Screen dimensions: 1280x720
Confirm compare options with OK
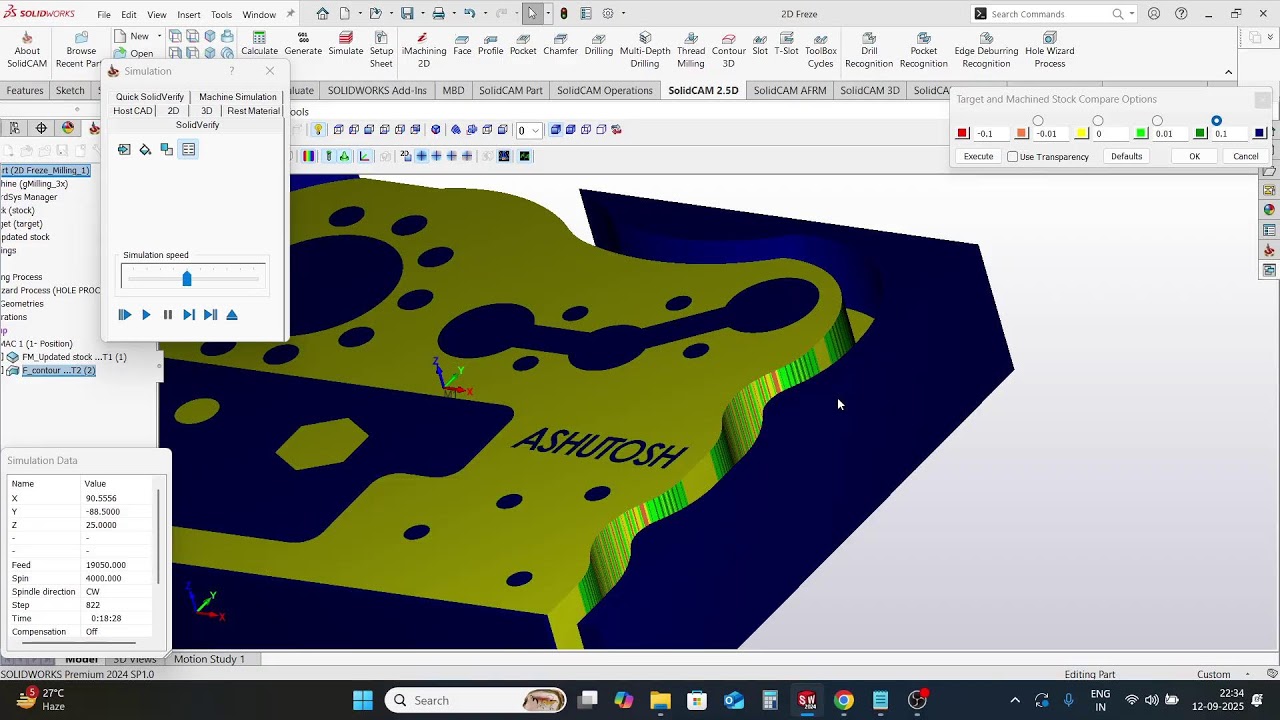click(x=1194, y=156)
